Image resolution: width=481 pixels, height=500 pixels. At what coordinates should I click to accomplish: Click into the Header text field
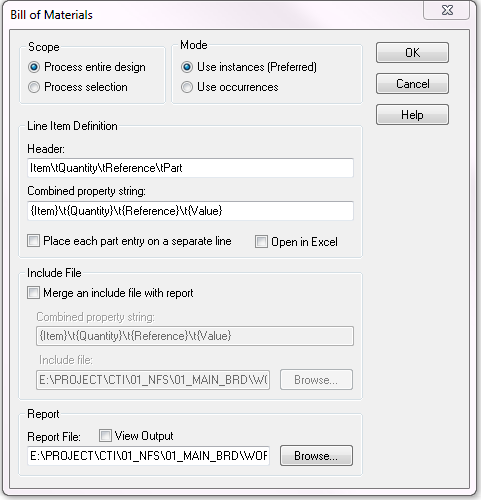(x=190, y=168)
